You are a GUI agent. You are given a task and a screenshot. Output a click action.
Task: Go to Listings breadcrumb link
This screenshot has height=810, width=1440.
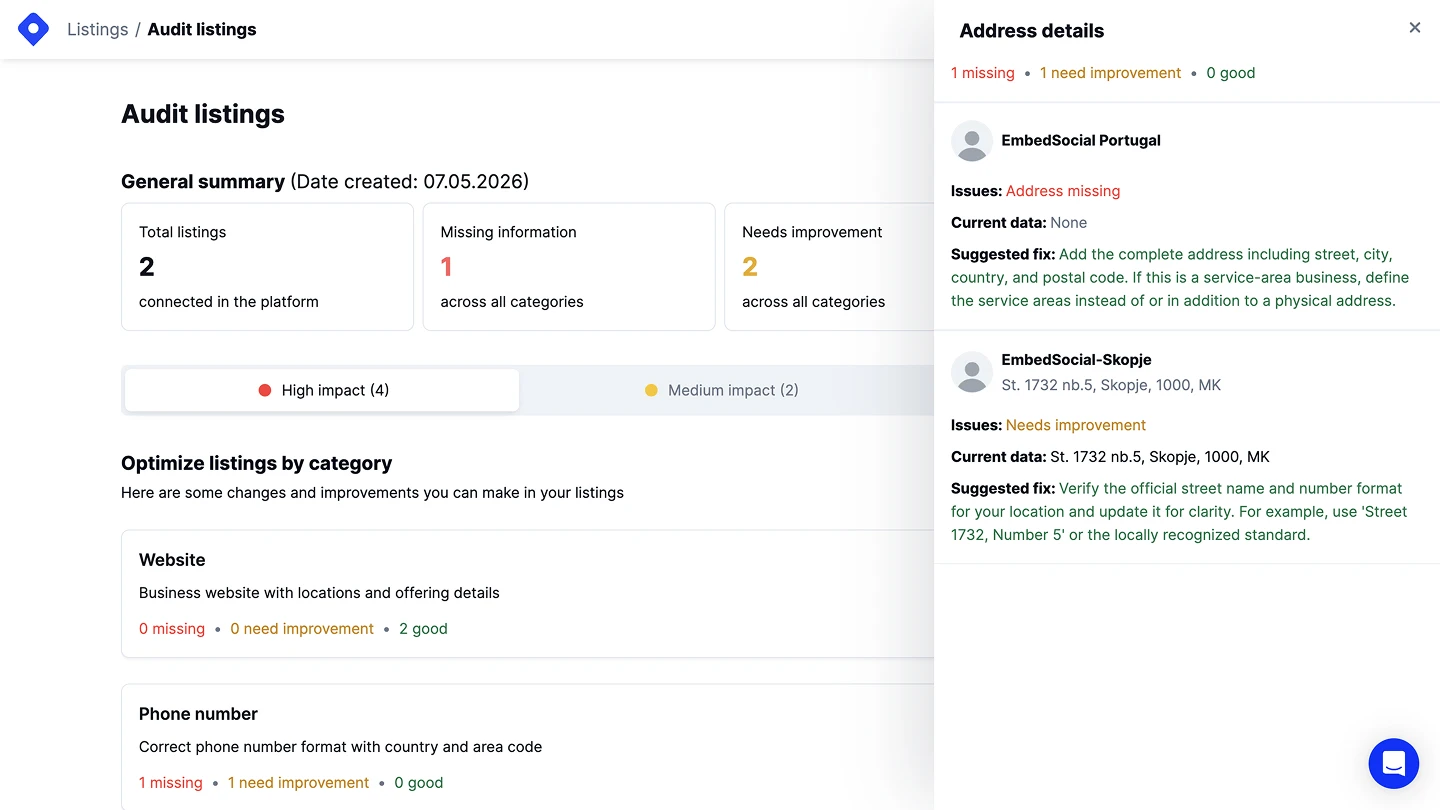[97, 30]
